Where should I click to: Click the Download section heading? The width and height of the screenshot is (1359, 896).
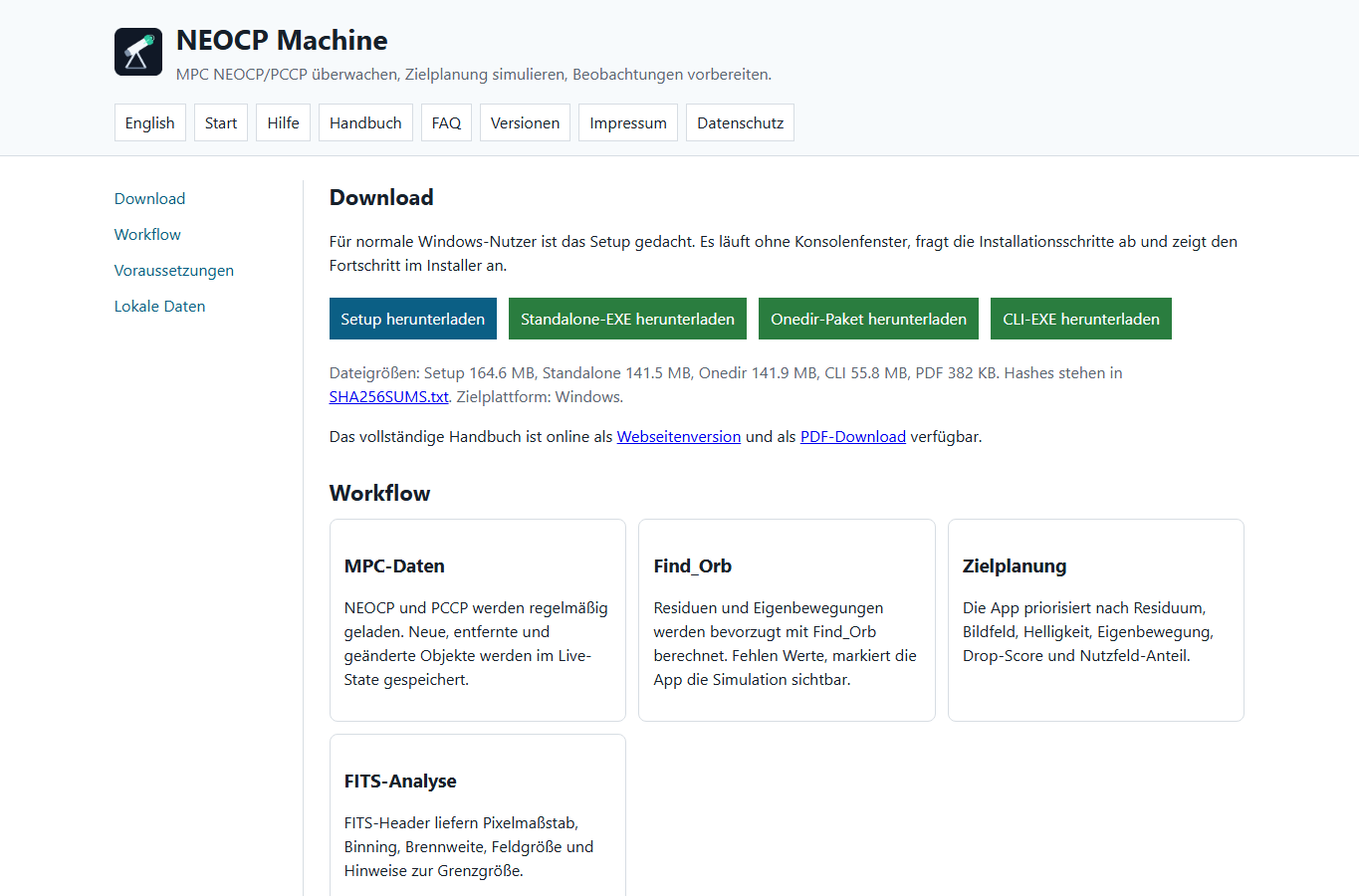click(381, 197)
